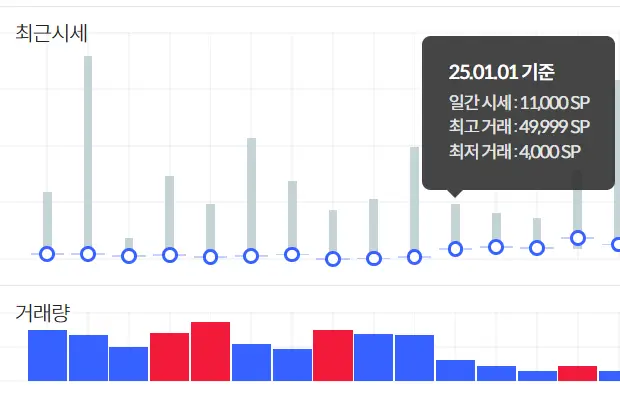Select the 최저 거래 4,000 SP line
This screenshot has width=620, height=395.
pos(515,151)
